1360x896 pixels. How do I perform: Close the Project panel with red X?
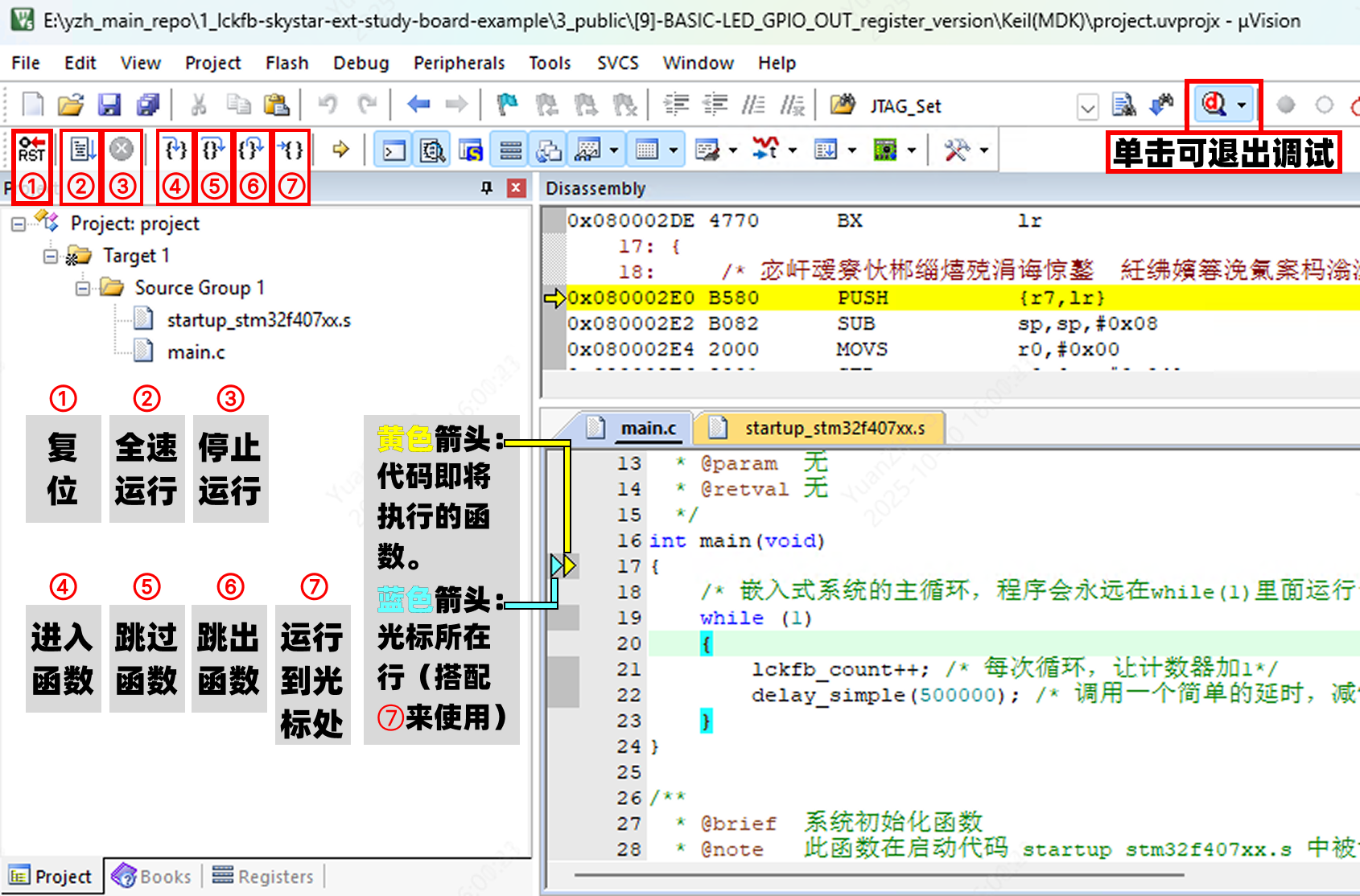(x=516, y=188)
